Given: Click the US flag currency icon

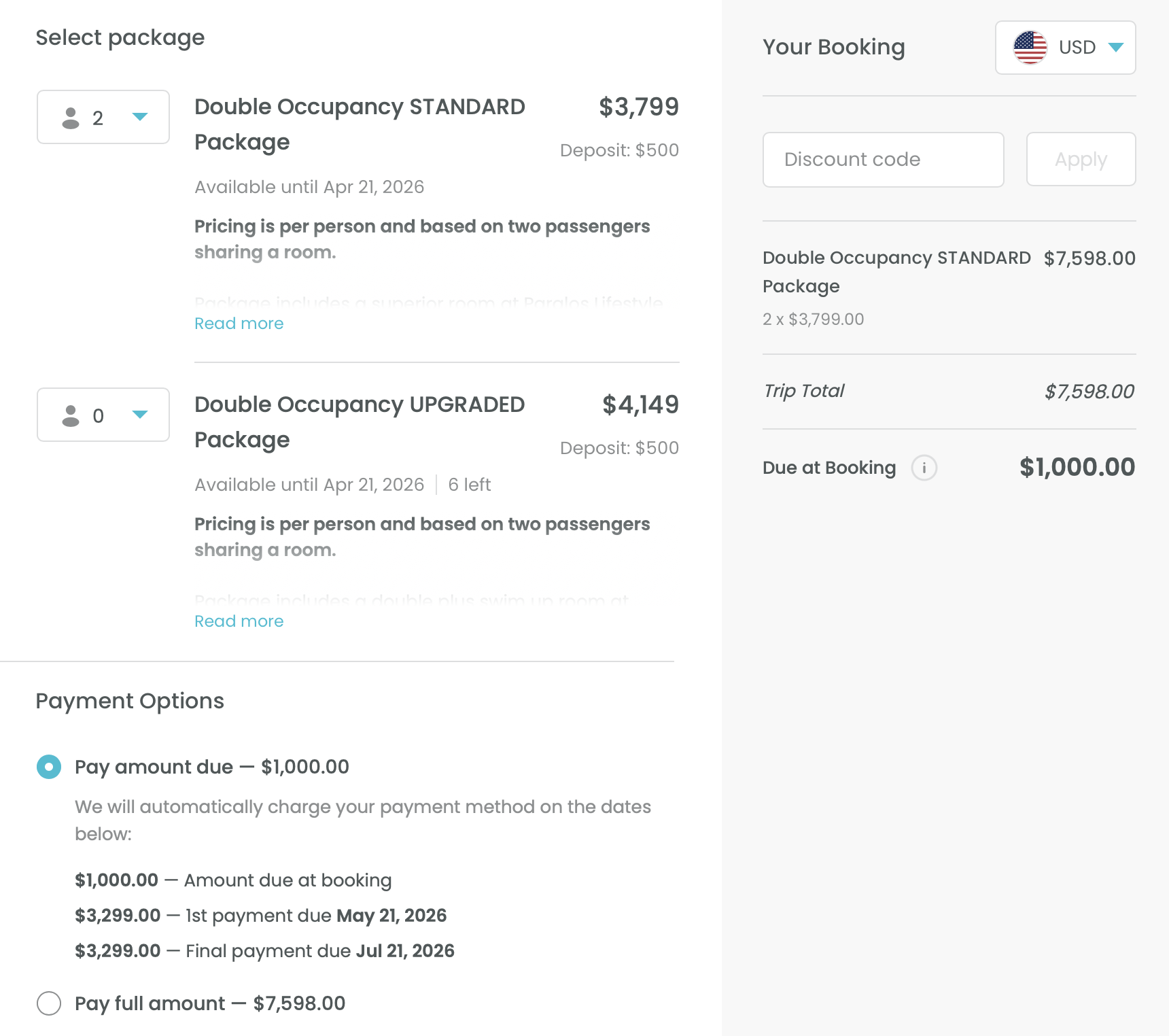Looking at the screenshot, I should pyautogui.click(x=1030, y=48).
